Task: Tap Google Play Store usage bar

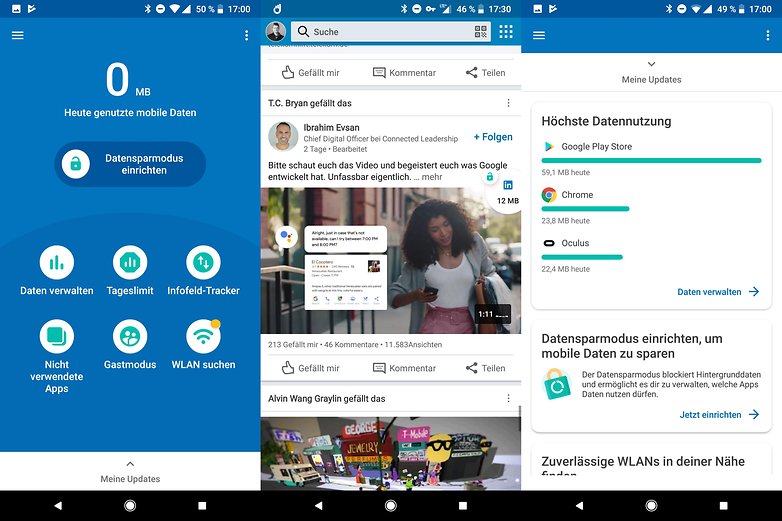Action: click(651, 161)
